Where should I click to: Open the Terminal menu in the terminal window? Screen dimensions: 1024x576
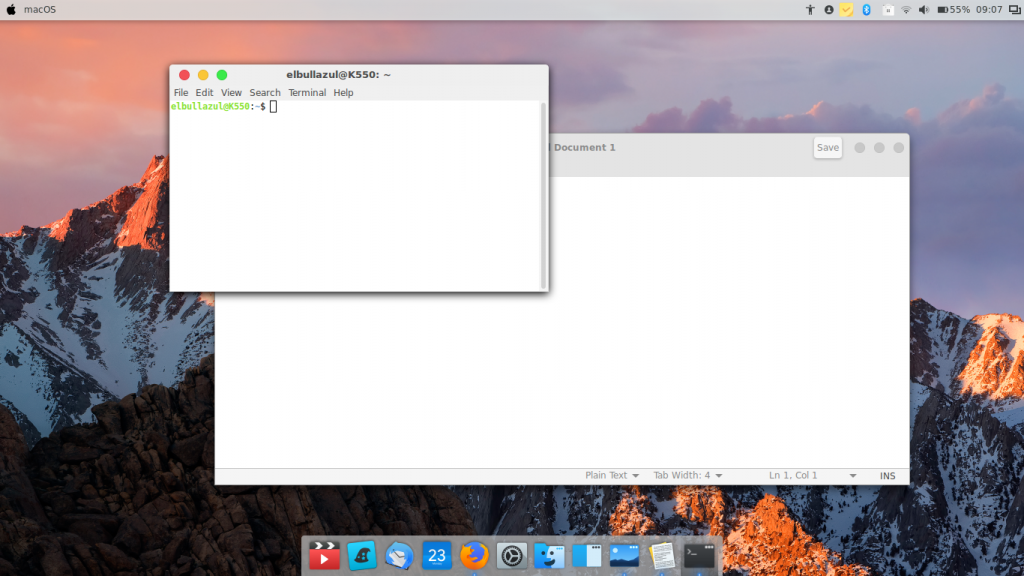[x=307, y=92]
